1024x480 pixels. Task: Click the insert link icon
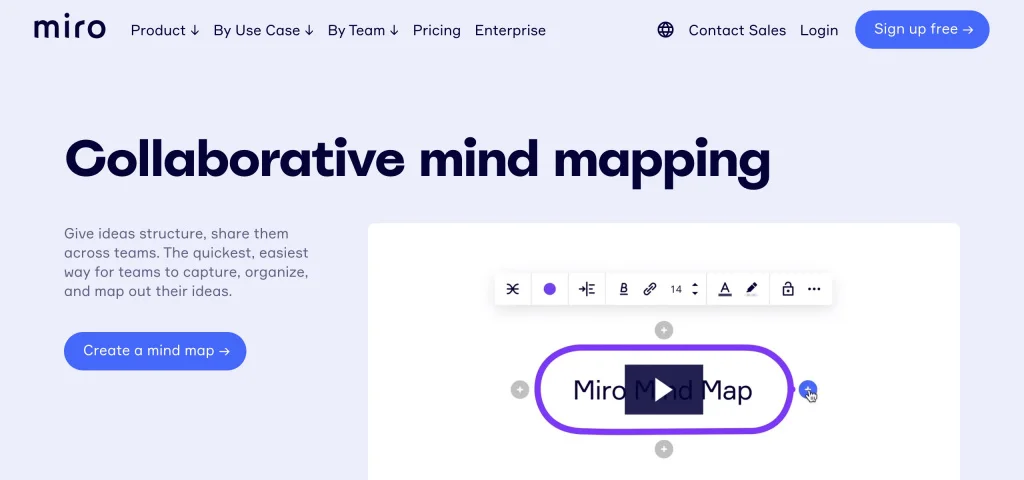pos(649,289)
